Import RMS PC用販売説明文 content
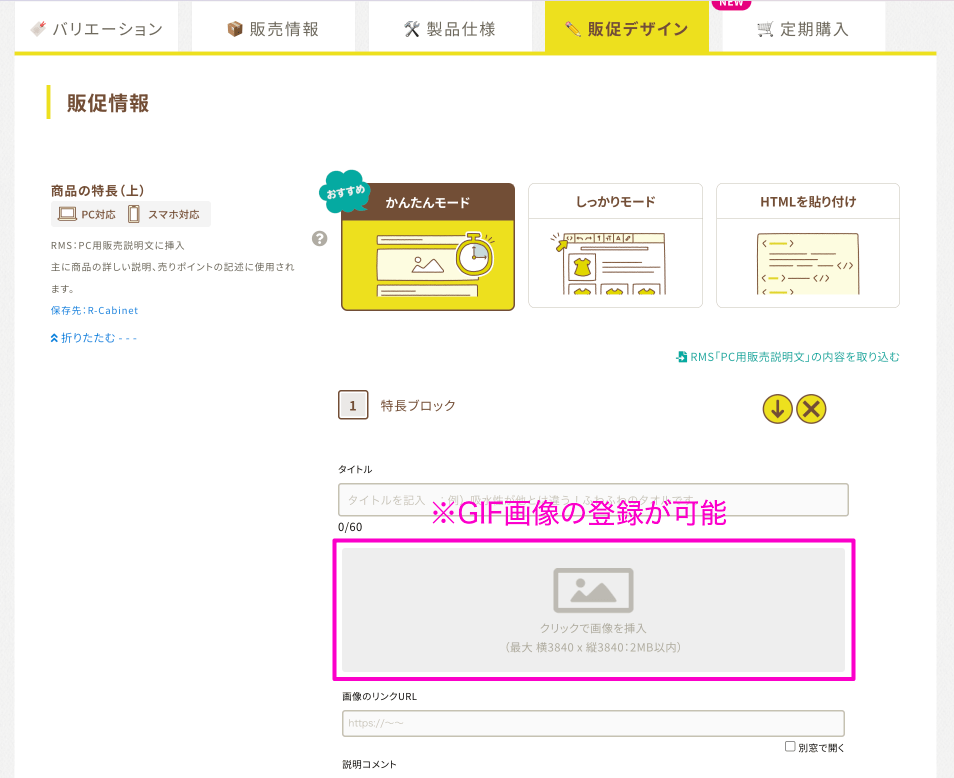954x778 pixels. click(788, 357)
